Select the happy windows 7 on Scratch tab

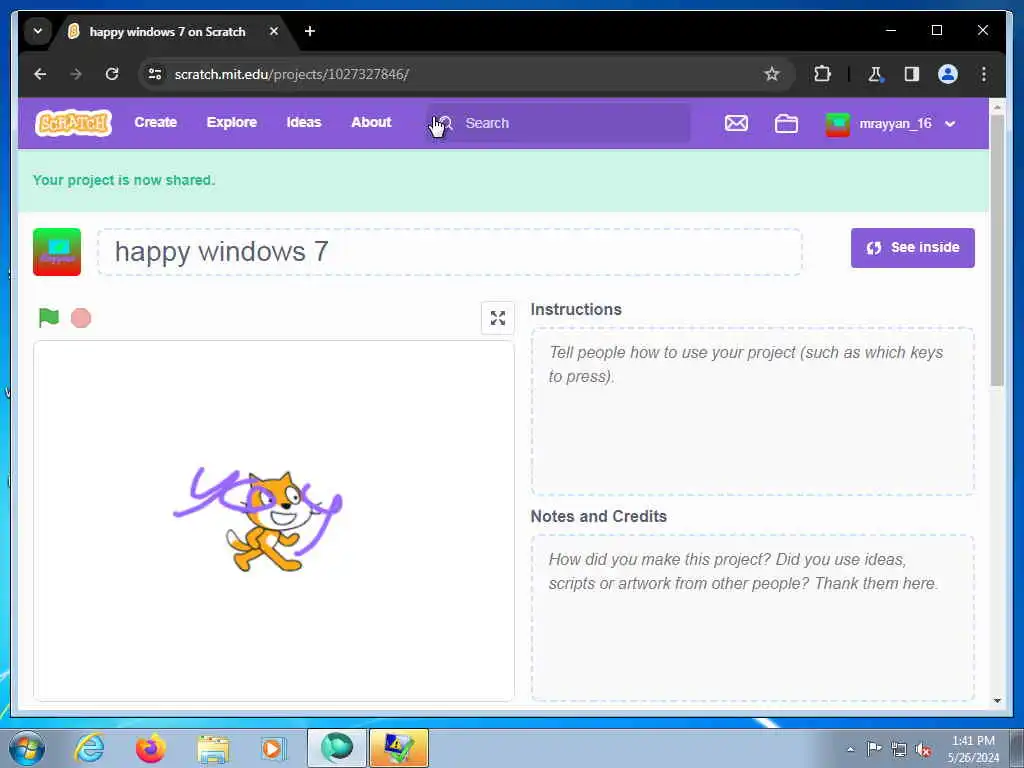[167, 31]
